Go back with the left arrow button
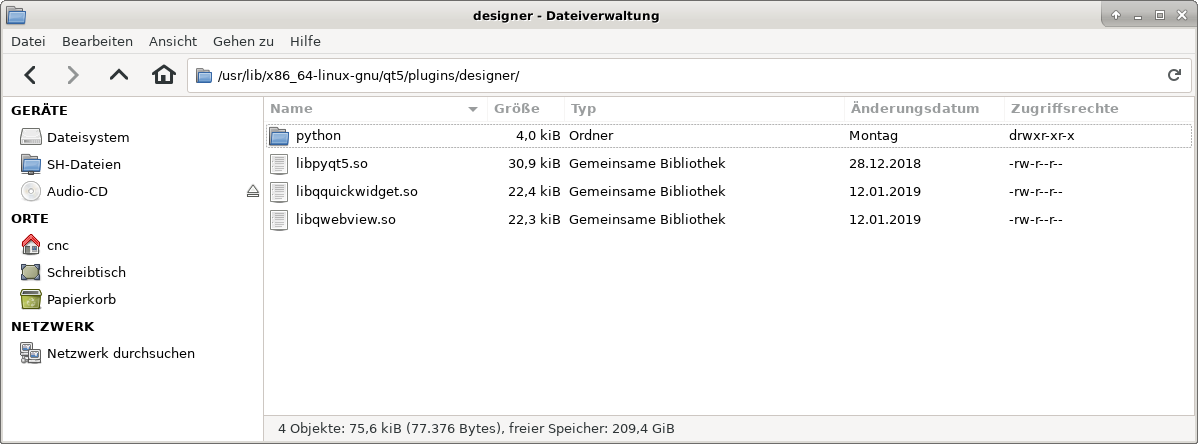 (x=30, y=74)
